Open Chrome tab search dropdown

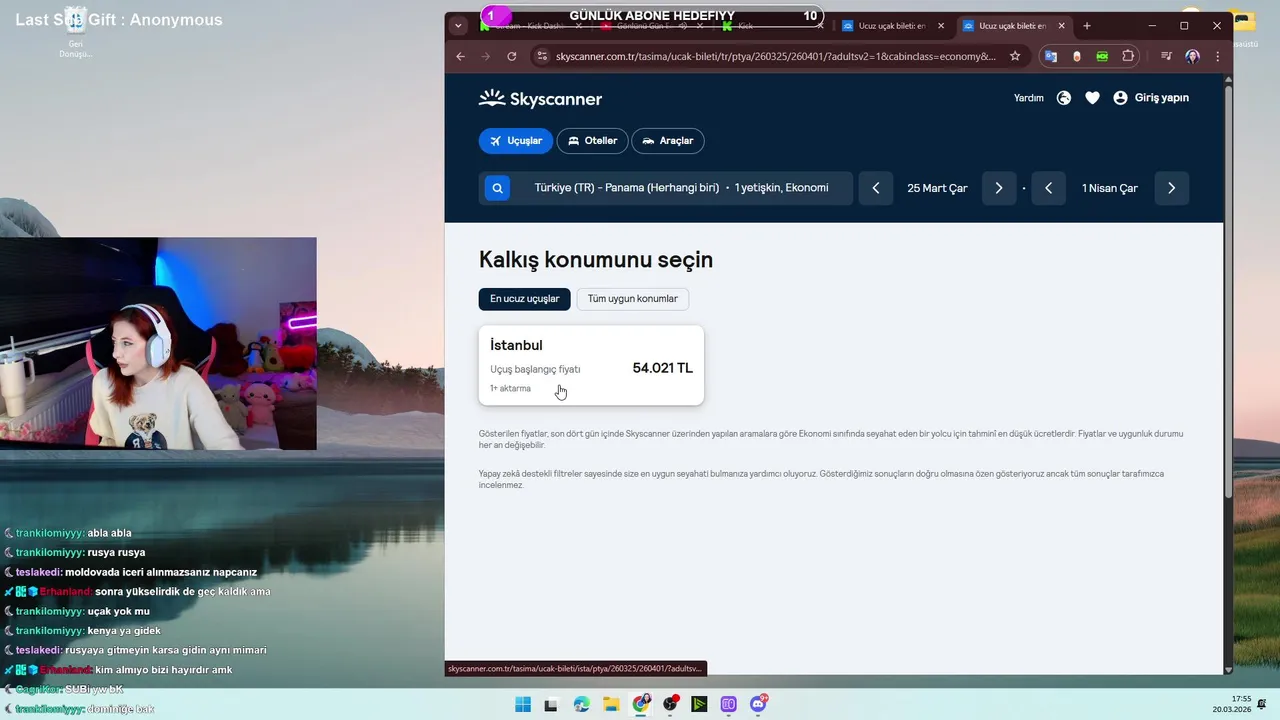tap(458, 26)
